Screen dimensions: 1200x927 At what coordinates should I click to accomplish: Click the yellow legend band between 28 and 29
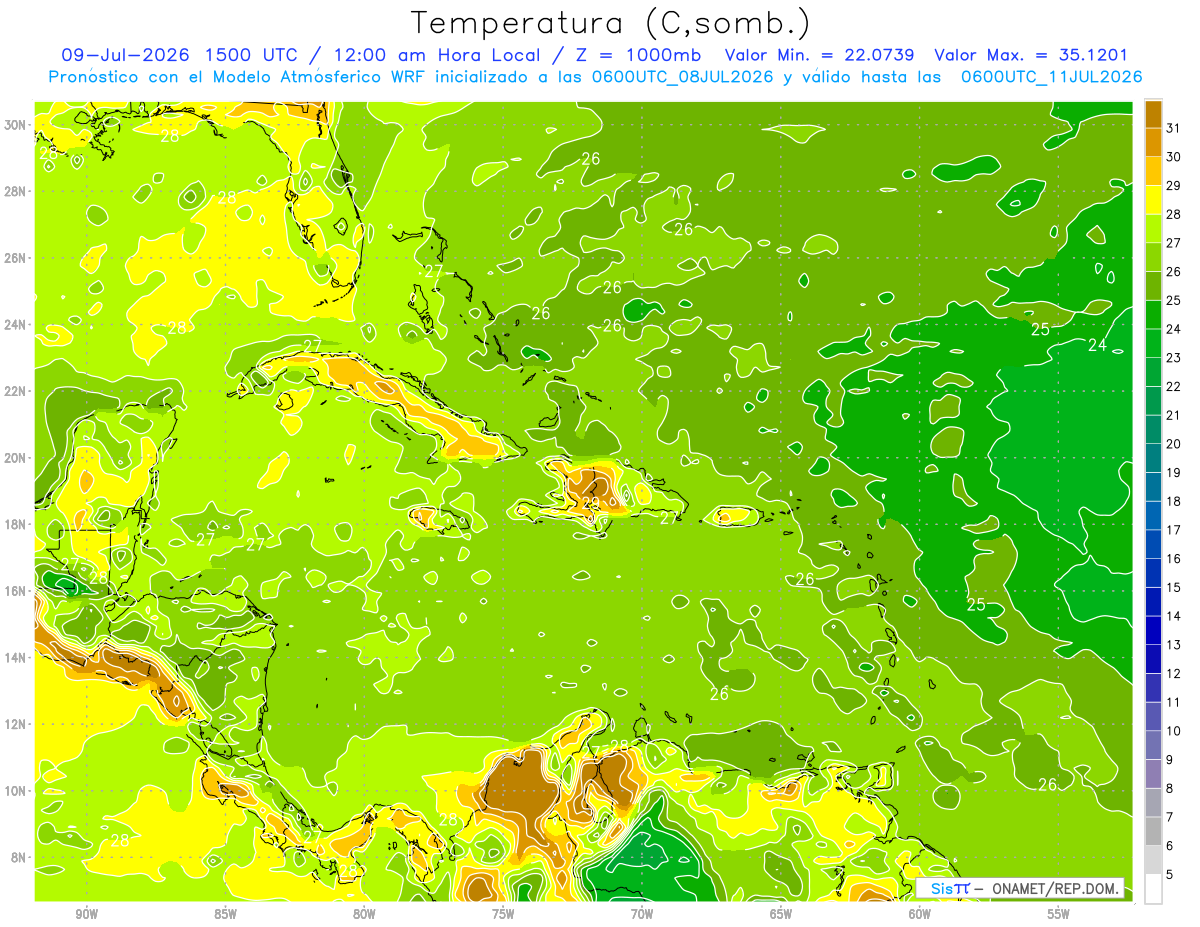pyautogui.click(x=1153, y=199)
